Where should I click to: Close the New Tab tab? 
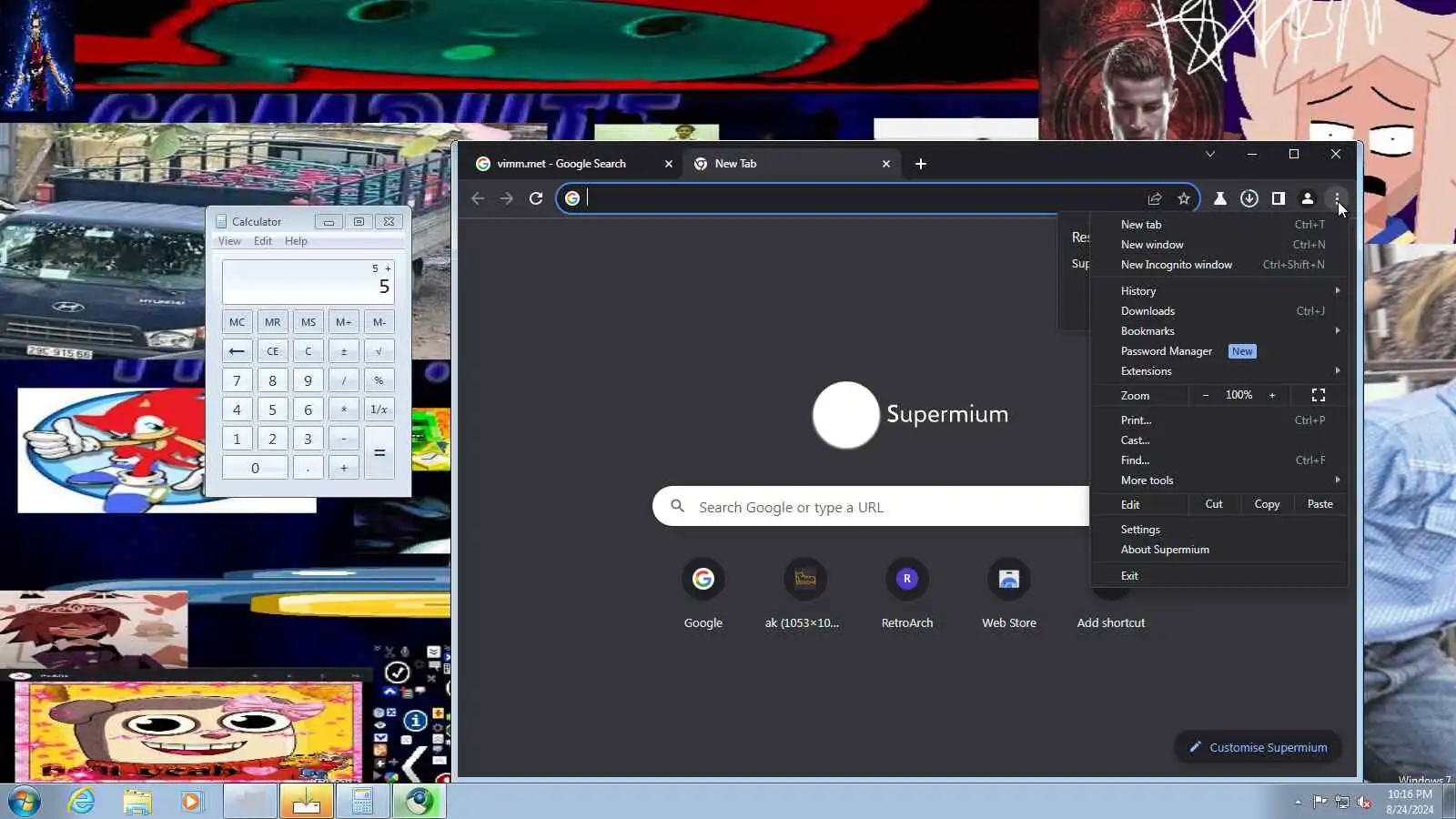coord(886,164)
